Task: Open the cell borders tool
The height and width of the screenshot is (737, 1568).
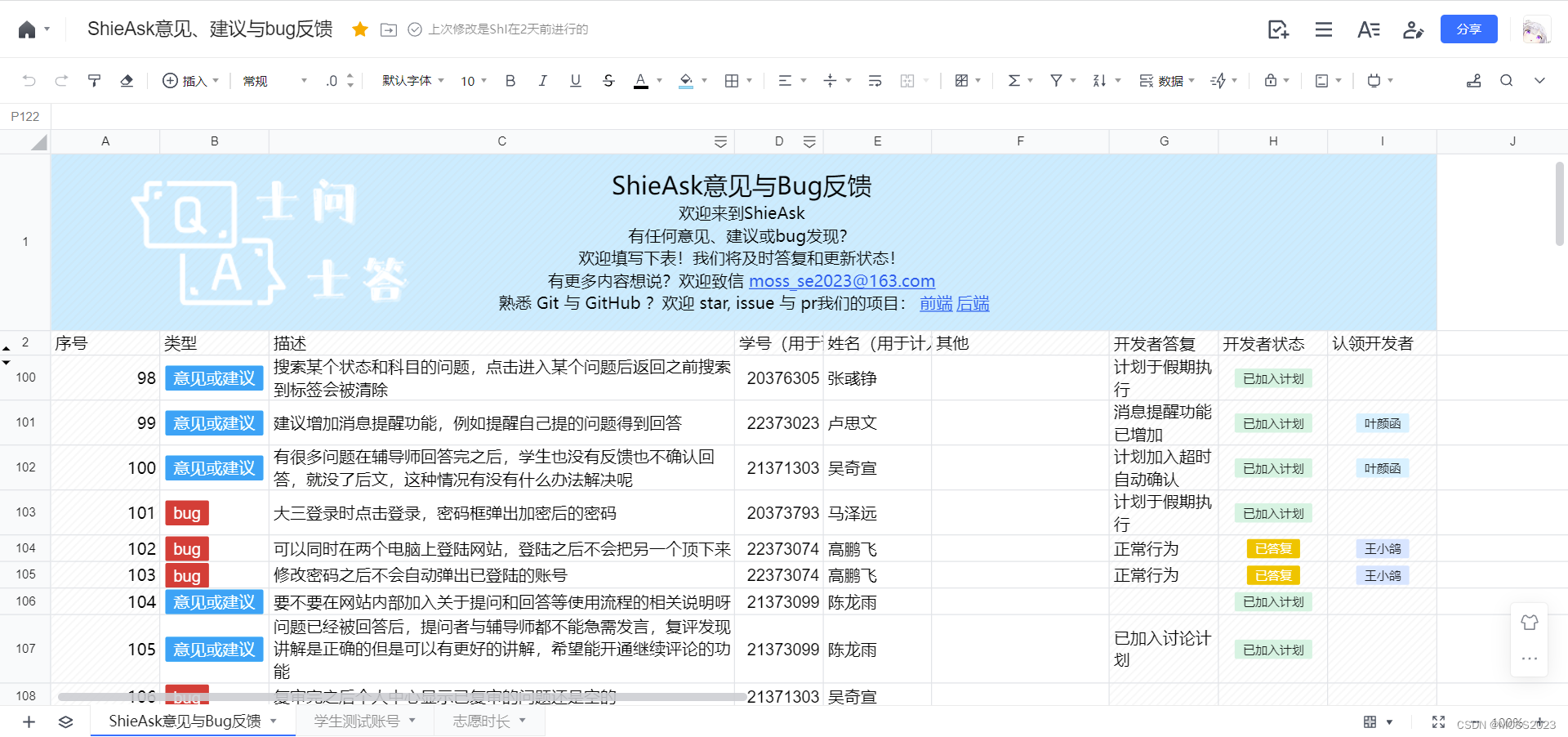Action: 732,80
